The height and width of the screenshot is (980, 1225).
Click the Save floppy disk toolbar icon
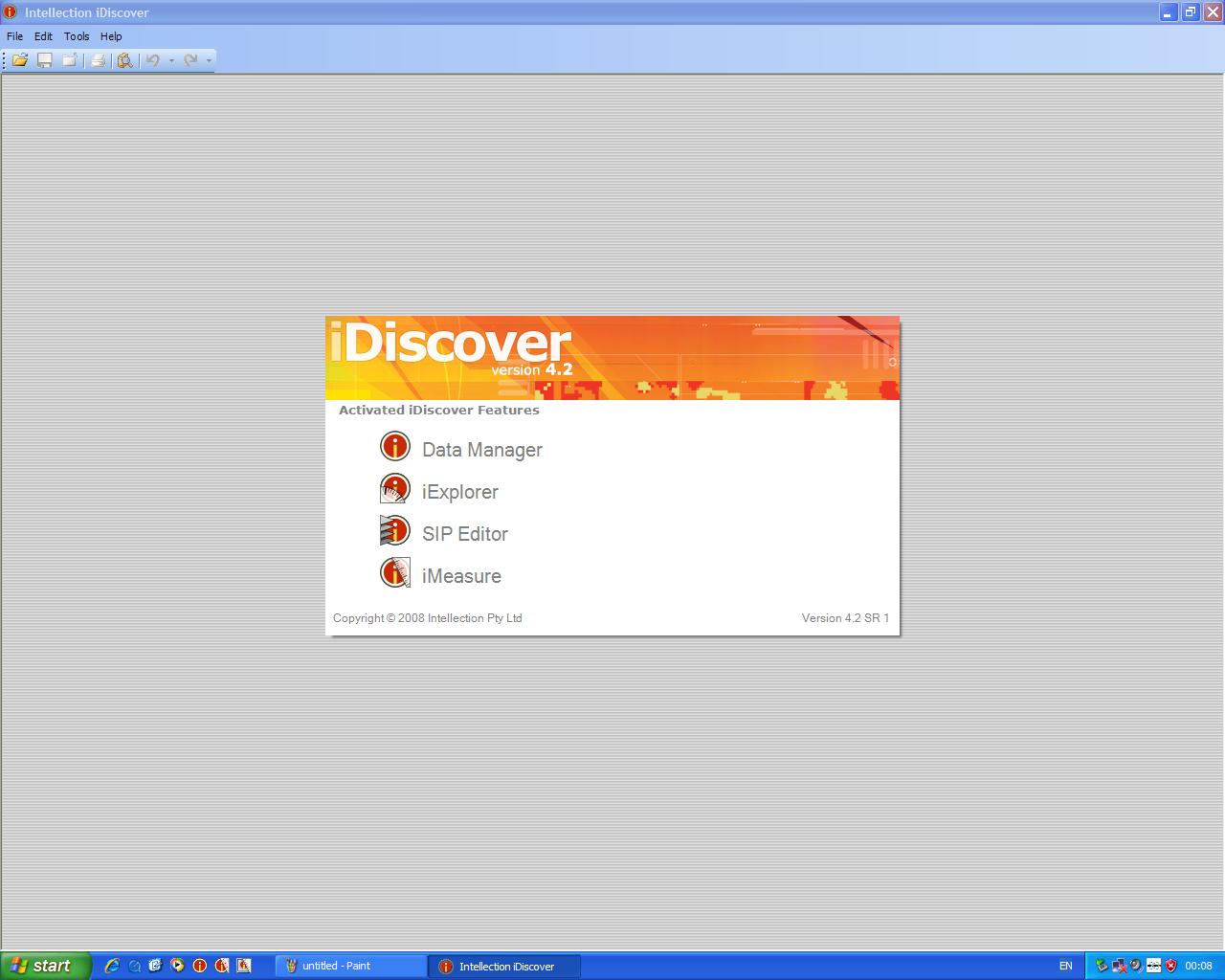click(x=44, y=60)
